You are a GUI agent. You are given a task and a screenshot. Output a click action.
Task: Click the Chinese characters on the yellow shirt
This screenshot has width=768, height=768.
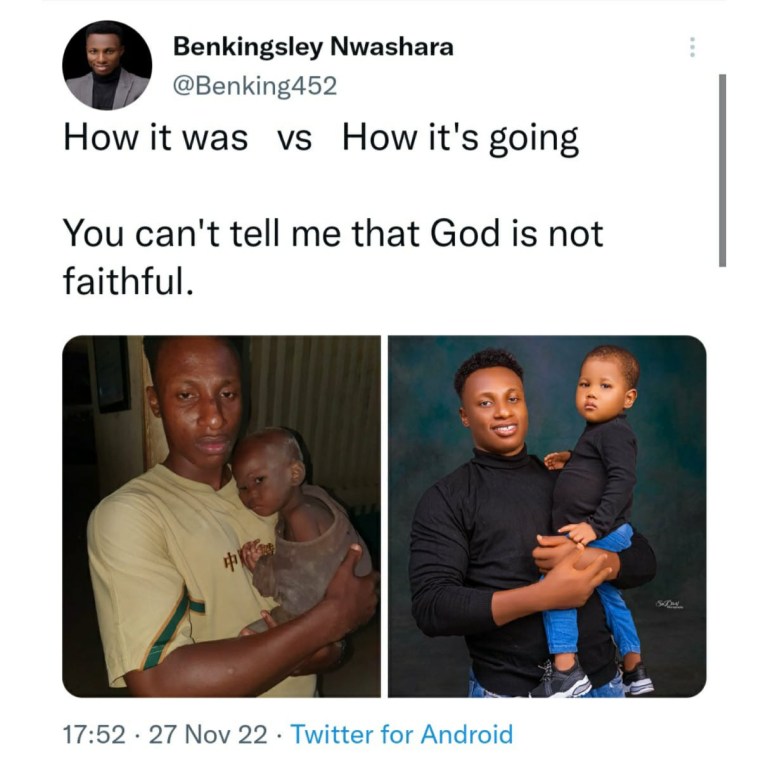tap(248, 554)
